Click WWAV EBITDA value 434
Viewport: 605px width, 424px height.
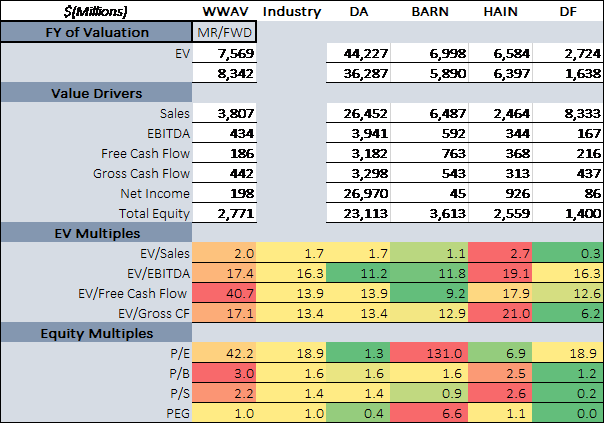pos(225,133)
